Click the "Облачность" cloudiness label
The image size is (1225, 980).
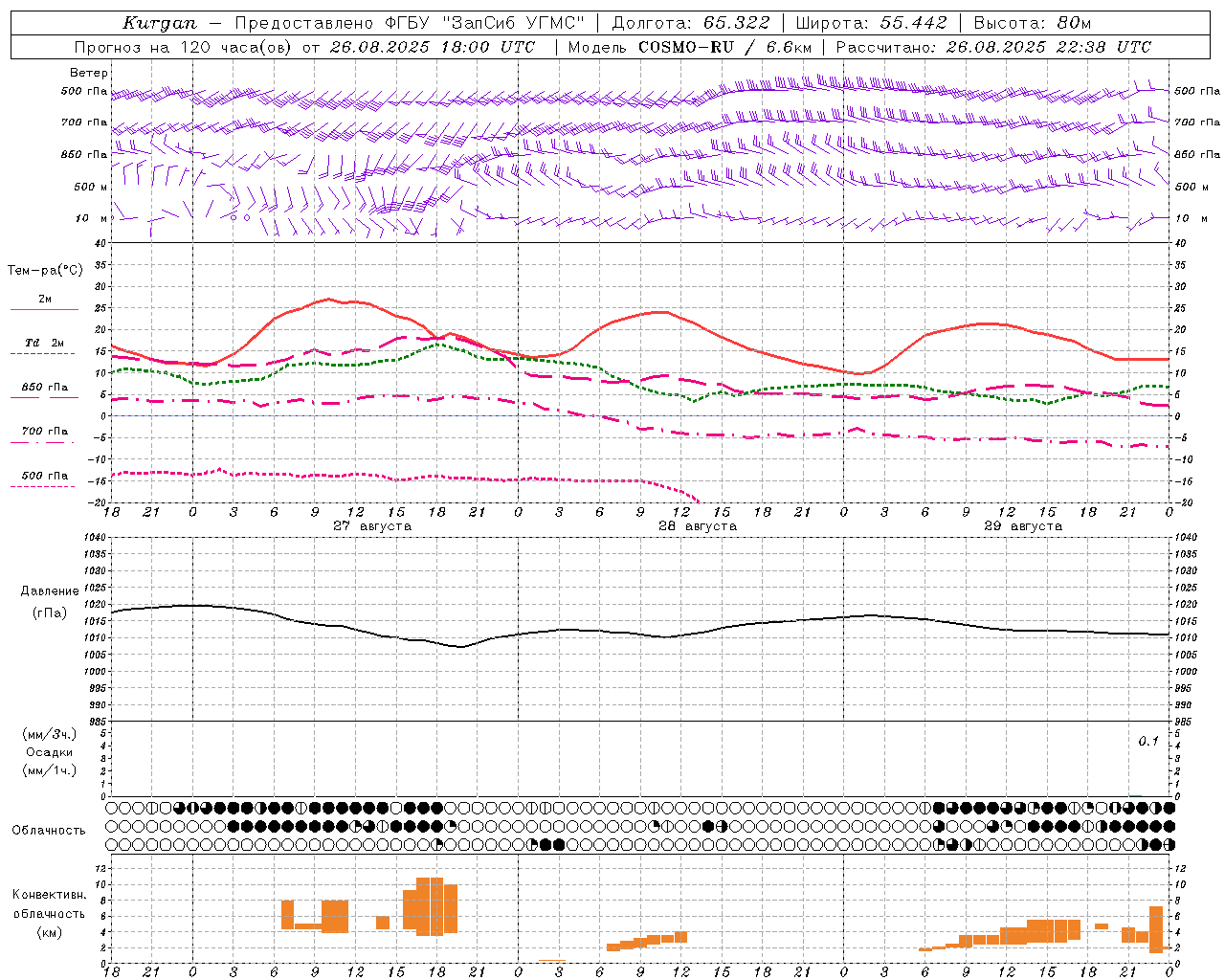pos(49,831)
